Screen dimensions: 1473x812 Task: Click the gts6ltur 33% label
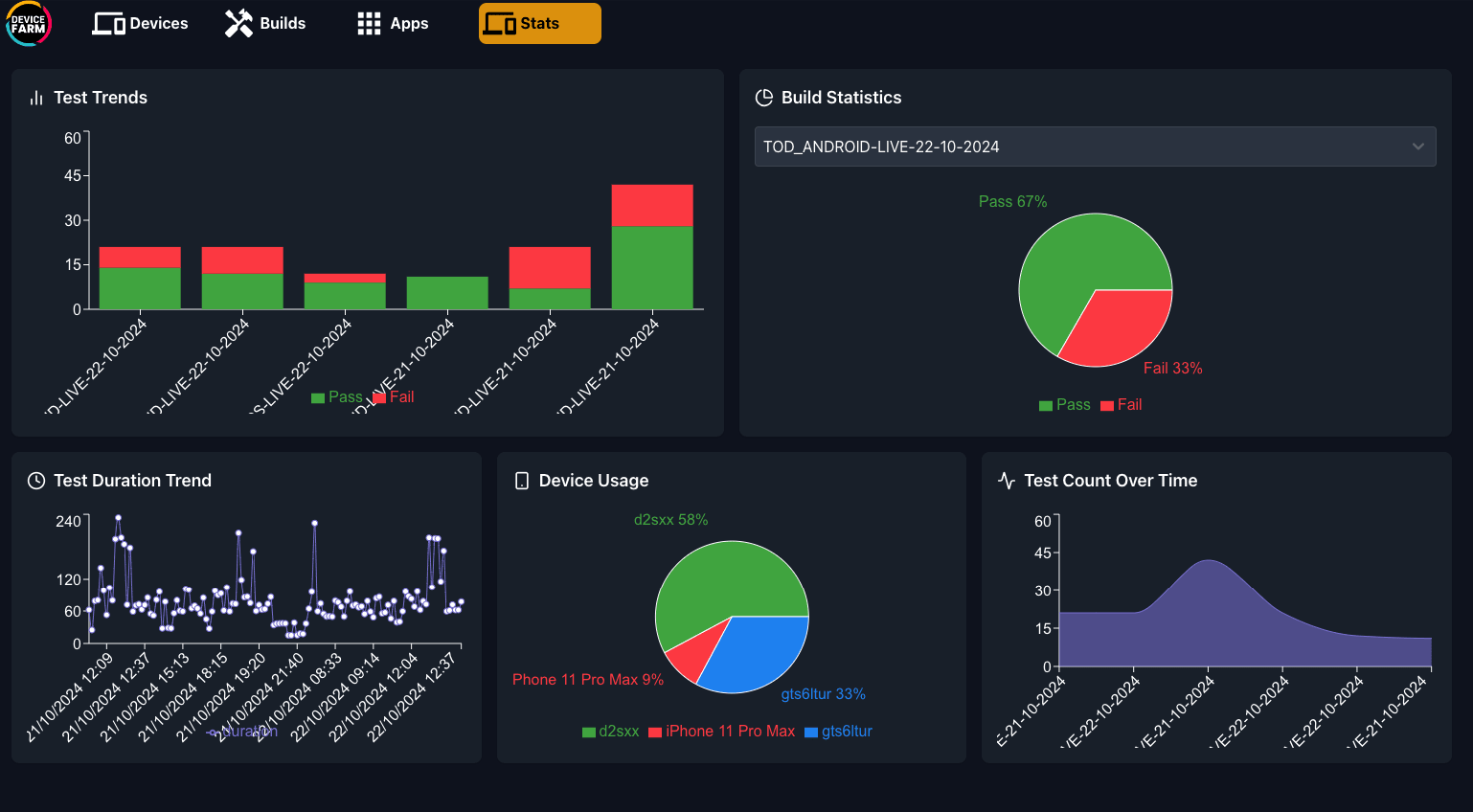(x=824, y=694)
